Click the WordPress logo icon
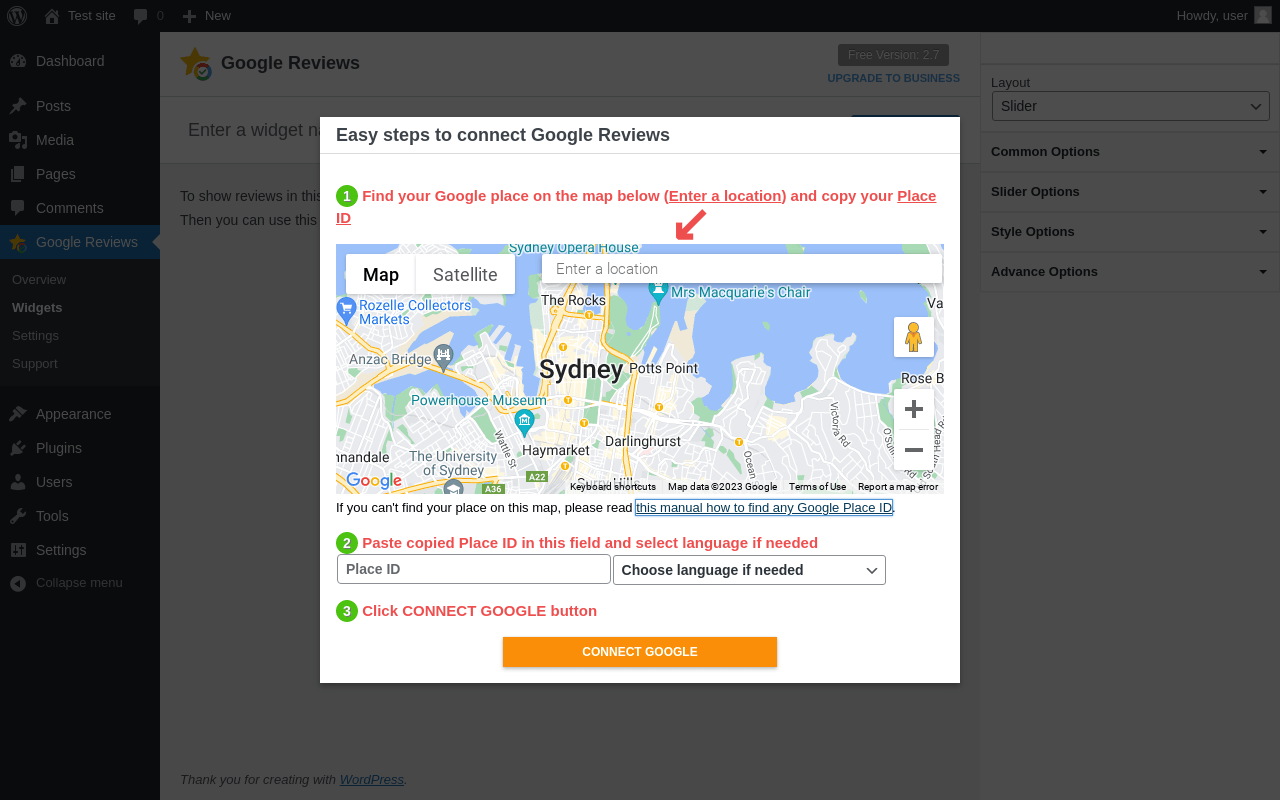Image resolution: width=1280 pixels, height=800 pixels. (x=17, y=16)
